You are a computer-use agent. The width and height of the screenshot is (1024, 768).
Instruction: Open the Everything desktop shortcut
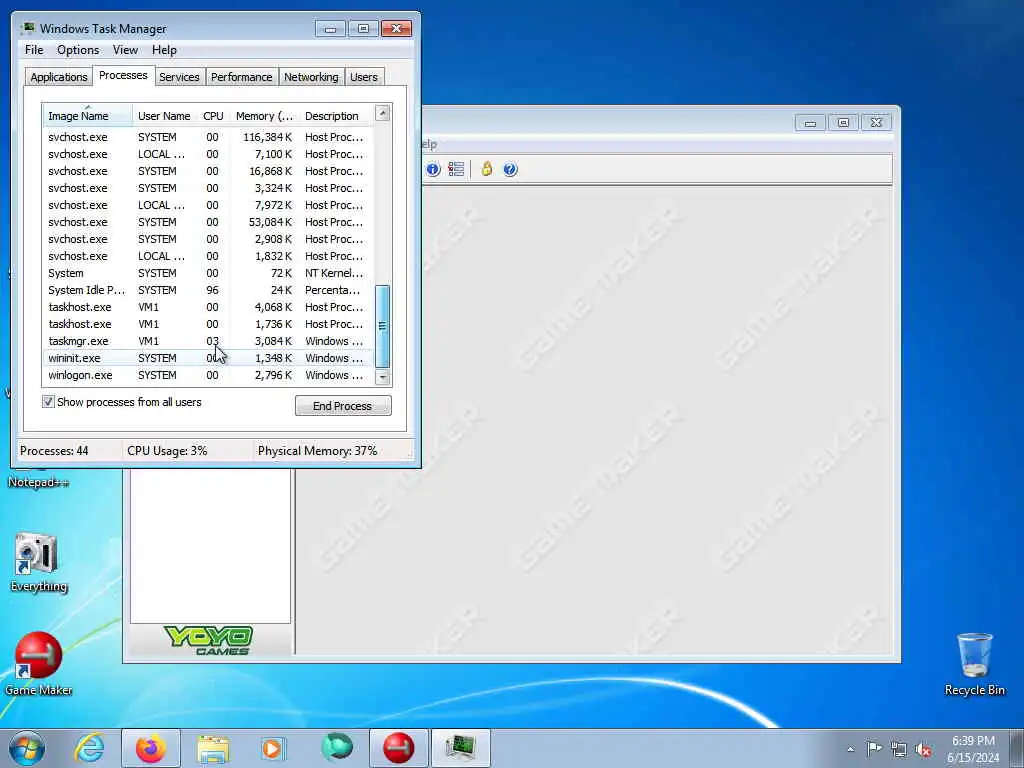38,562
